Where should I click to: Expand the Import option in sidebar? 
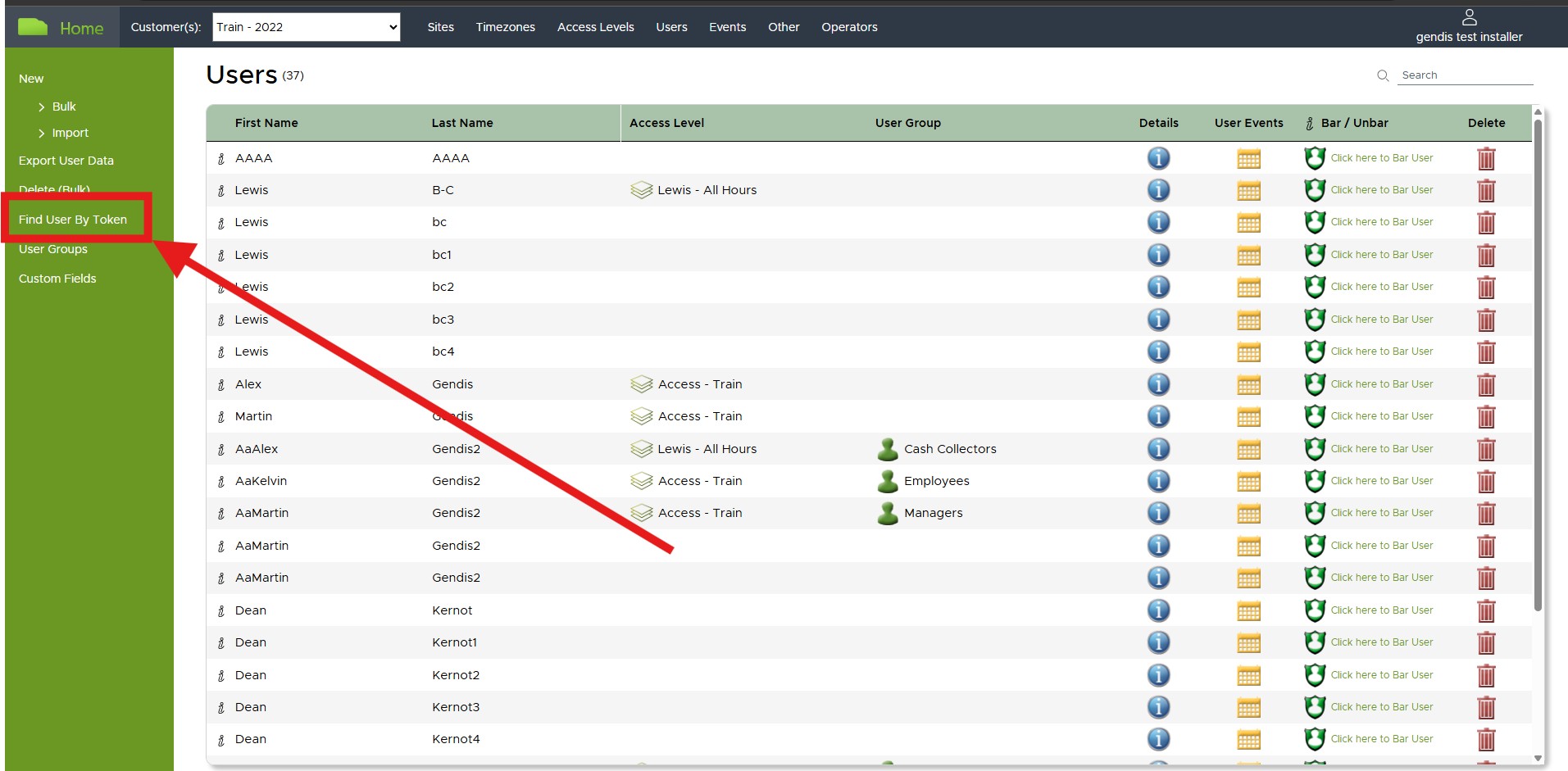[x=70, y=133]
